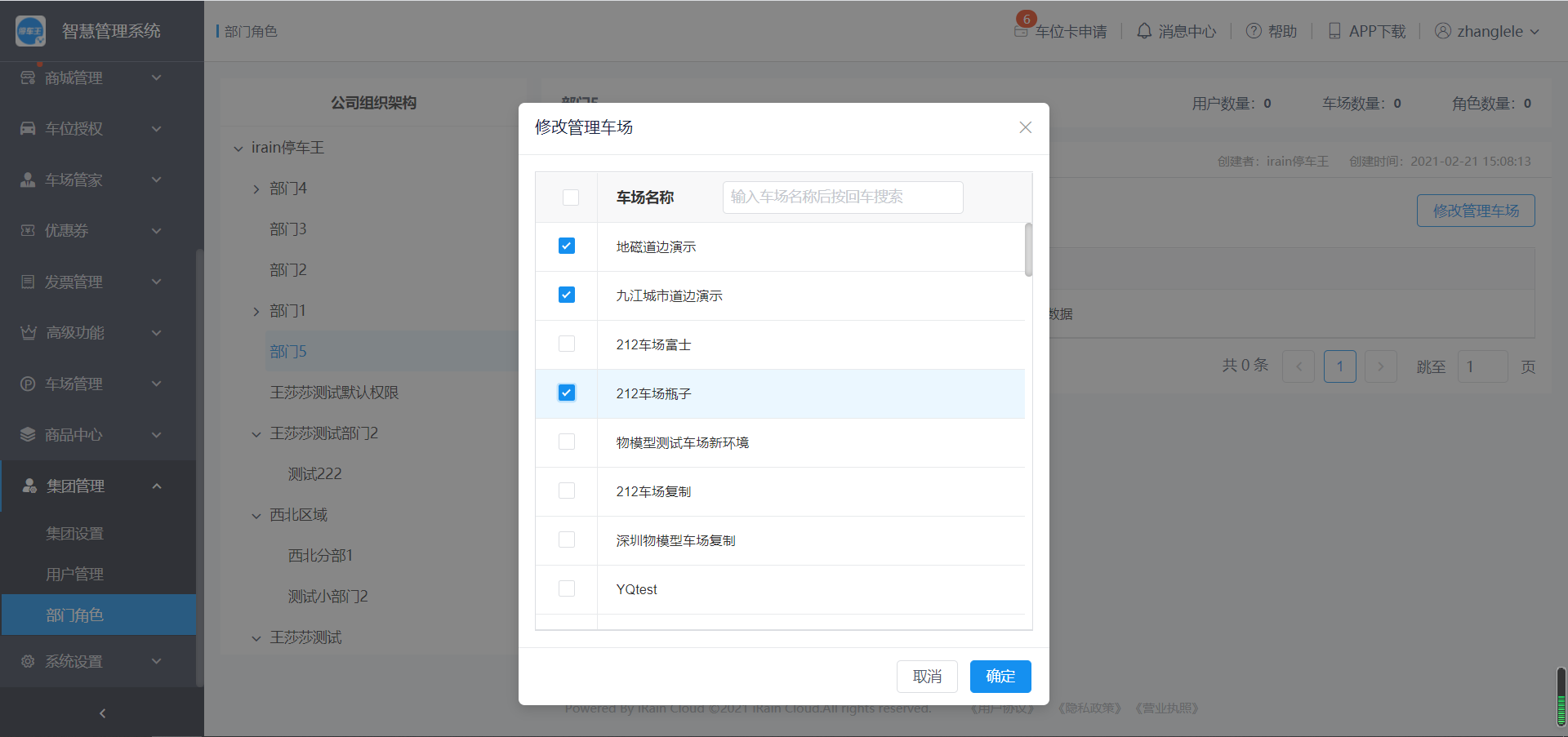1568x737 pixels.
Task: Check 物模型测试车场新环境 checkbox
Action: pyautogui.click(x=567, y=442)
